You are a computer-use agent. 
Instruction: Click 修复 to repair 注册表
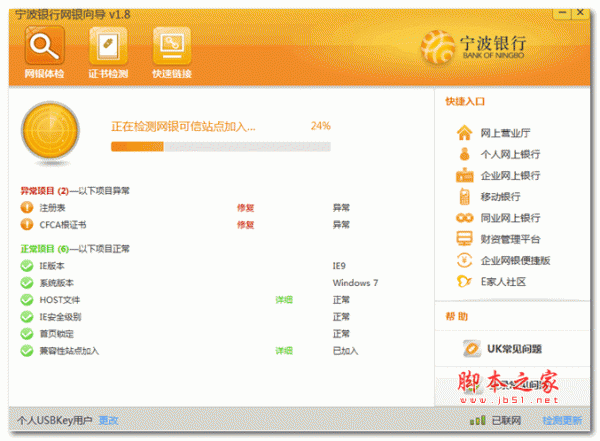coord(245,208)
